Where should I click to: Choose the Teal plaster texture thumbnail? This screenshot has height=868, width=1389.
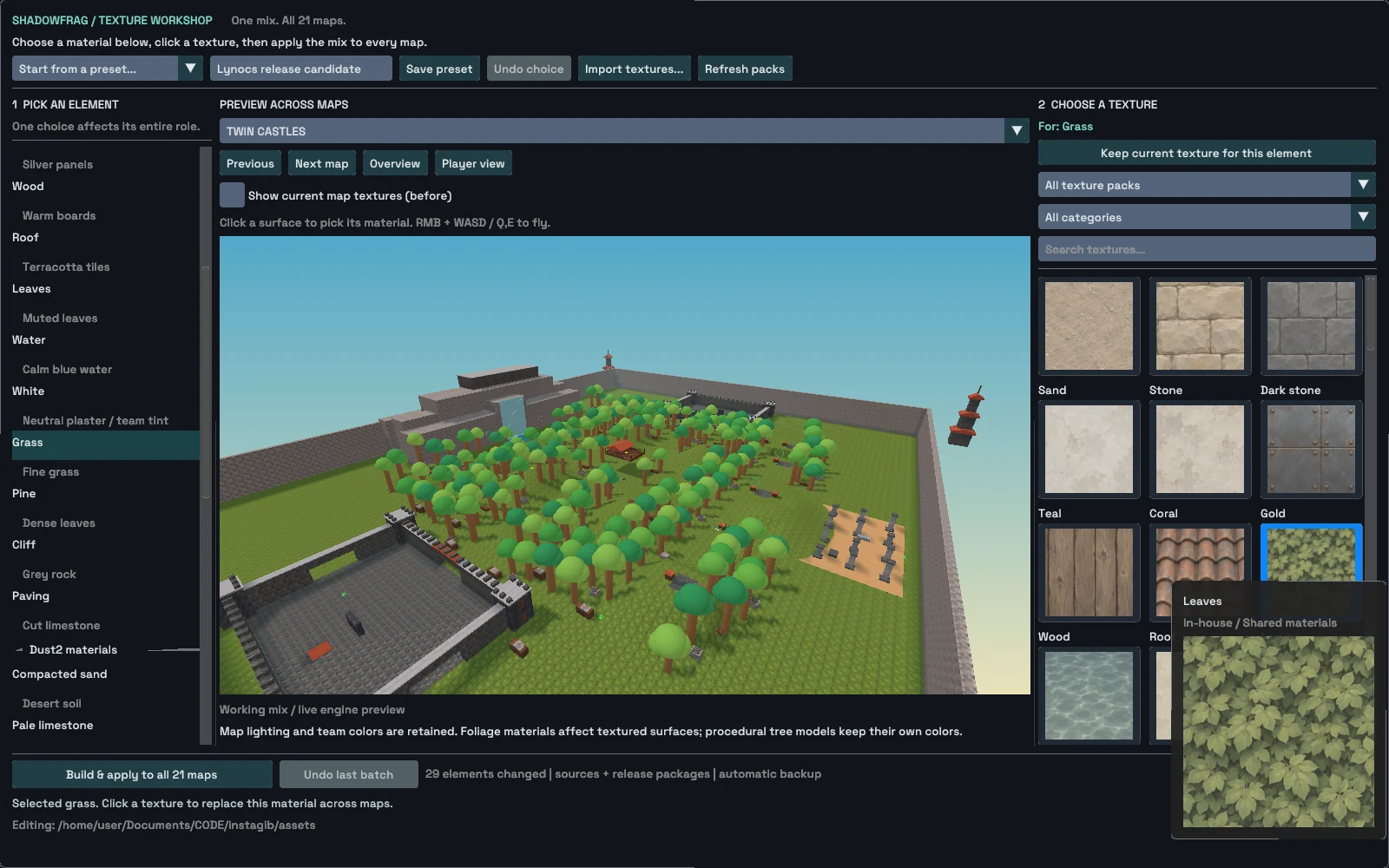point(1089,450)
